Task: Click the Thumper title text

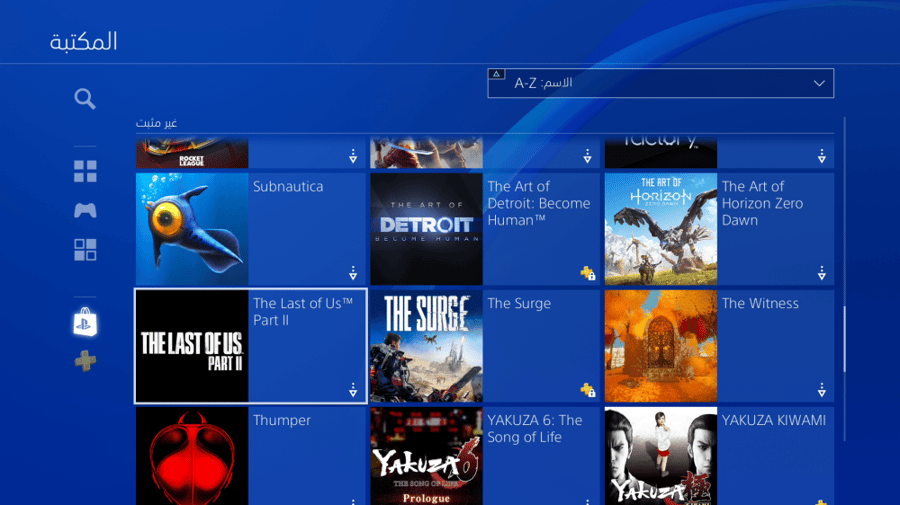Action: [x=282, y=421]
